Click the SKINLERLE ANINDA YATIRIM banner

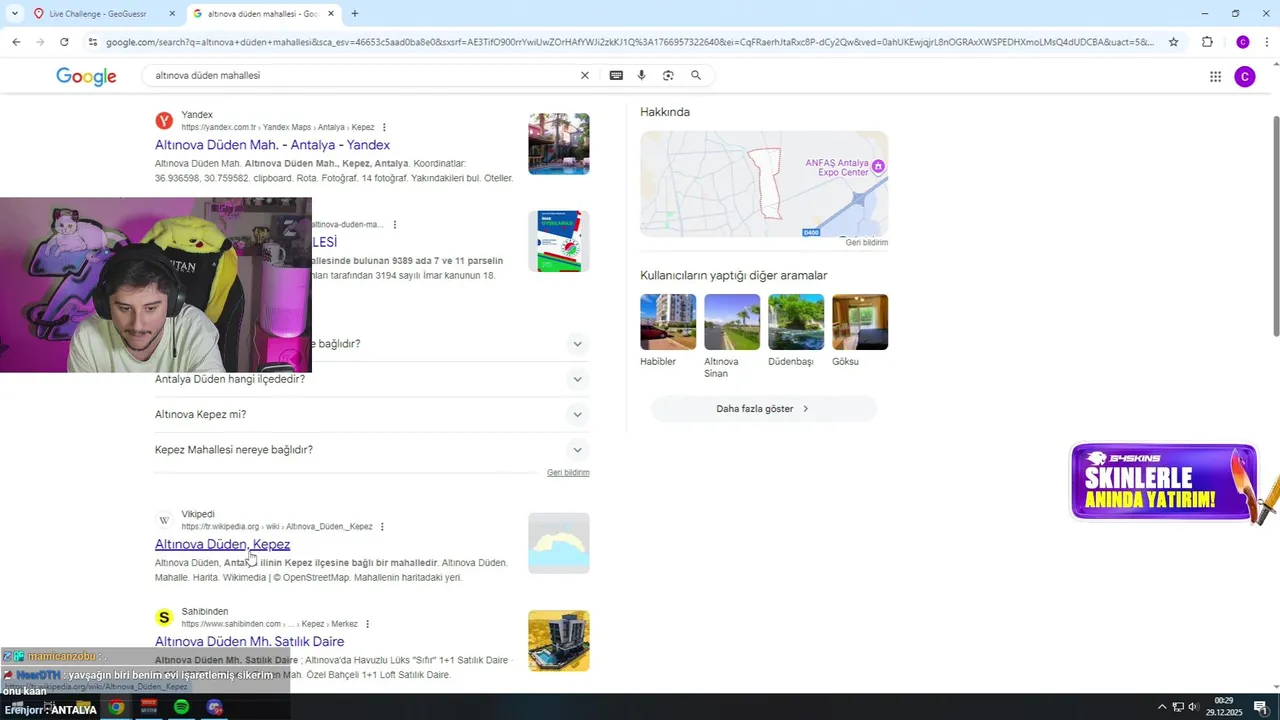(x=1164, y=482)
